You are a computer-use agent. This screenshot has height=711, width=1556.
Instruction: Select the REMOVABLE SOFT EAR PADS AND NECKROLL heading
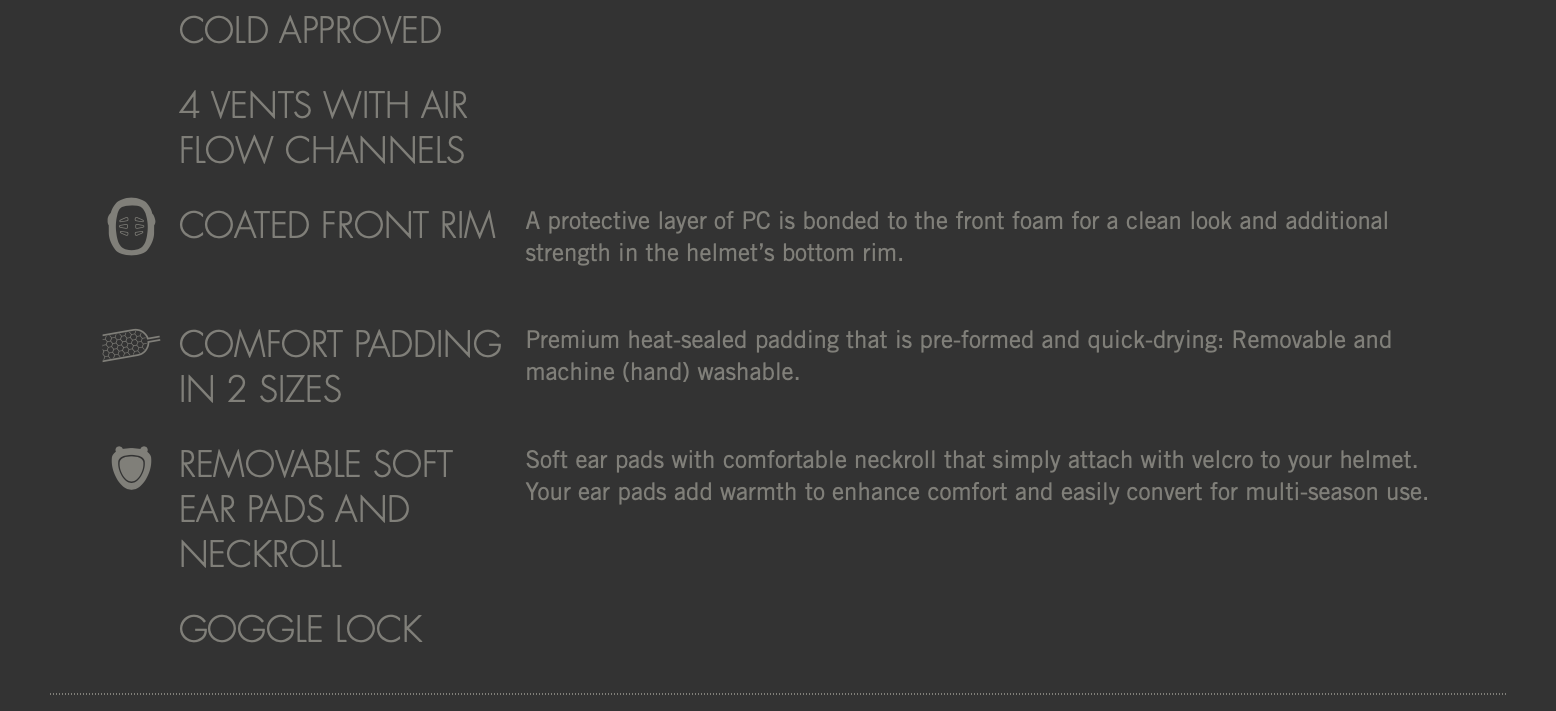[x=316, y=509]
